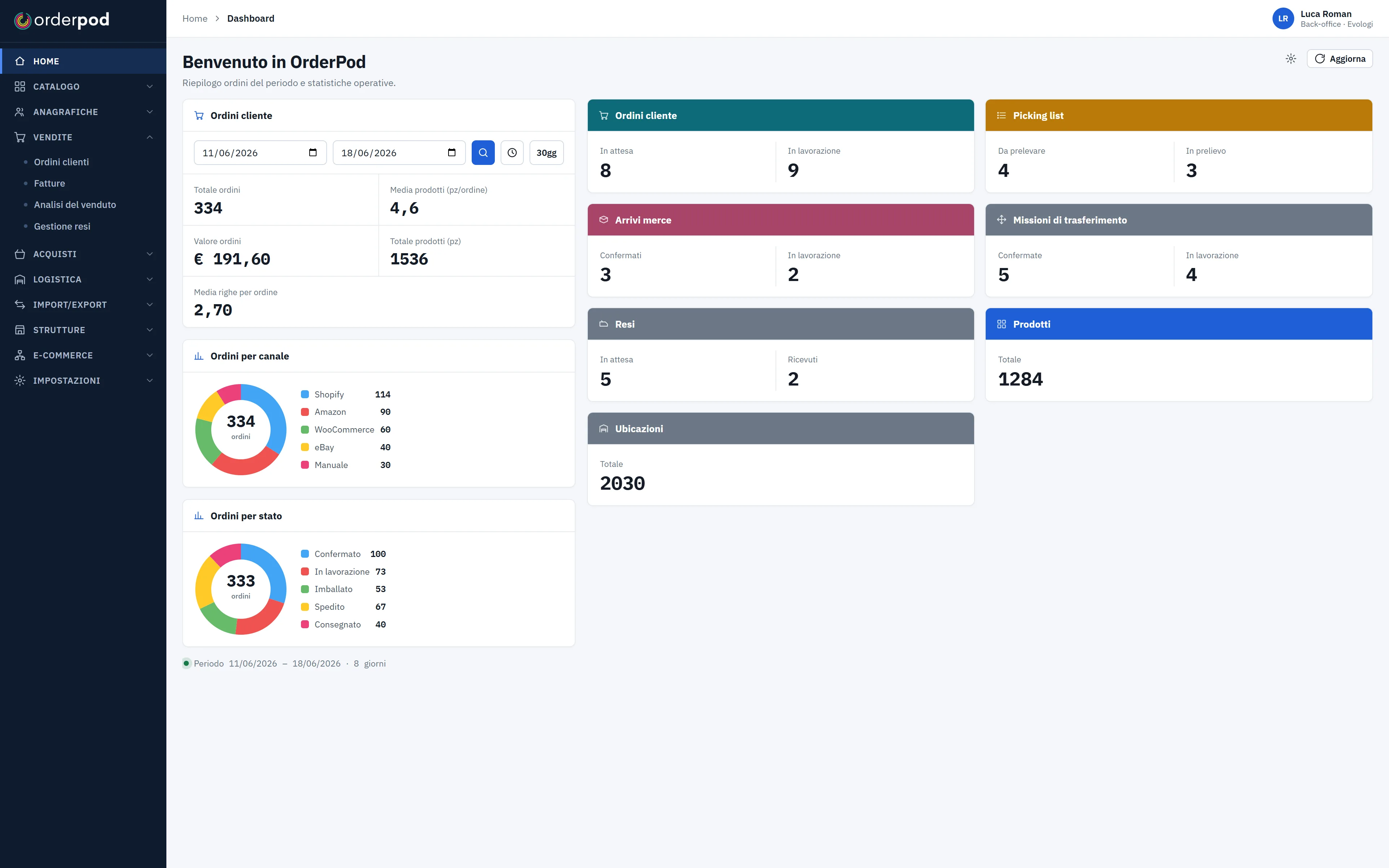Click the Valore ordini € 191,60 value

232,259
